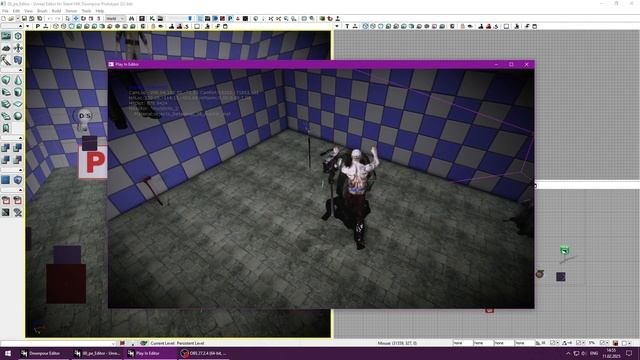640x360 pixels.
Task: Open the World coordinate system dropdown
Action: pos(115,18)
